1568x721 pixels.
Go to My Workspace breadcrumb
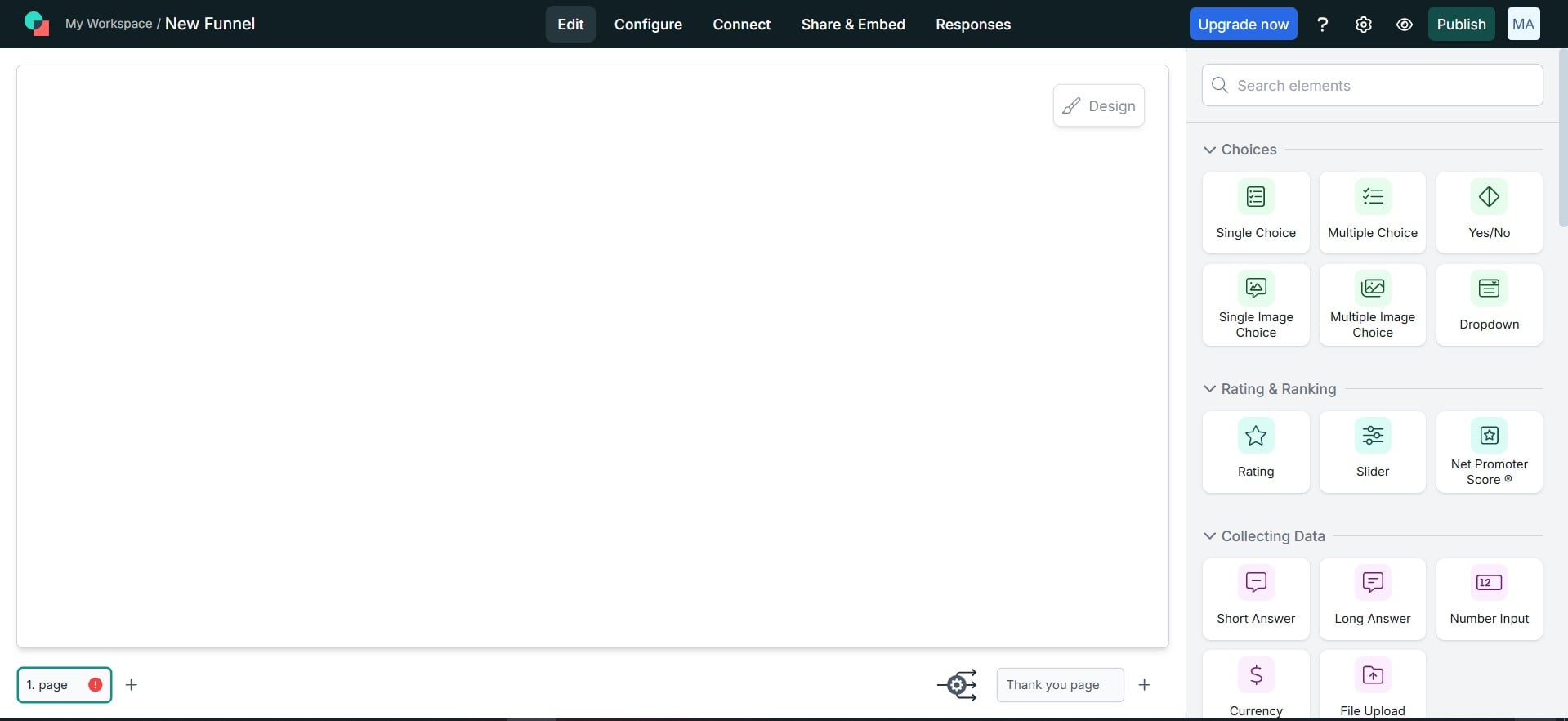109,24
